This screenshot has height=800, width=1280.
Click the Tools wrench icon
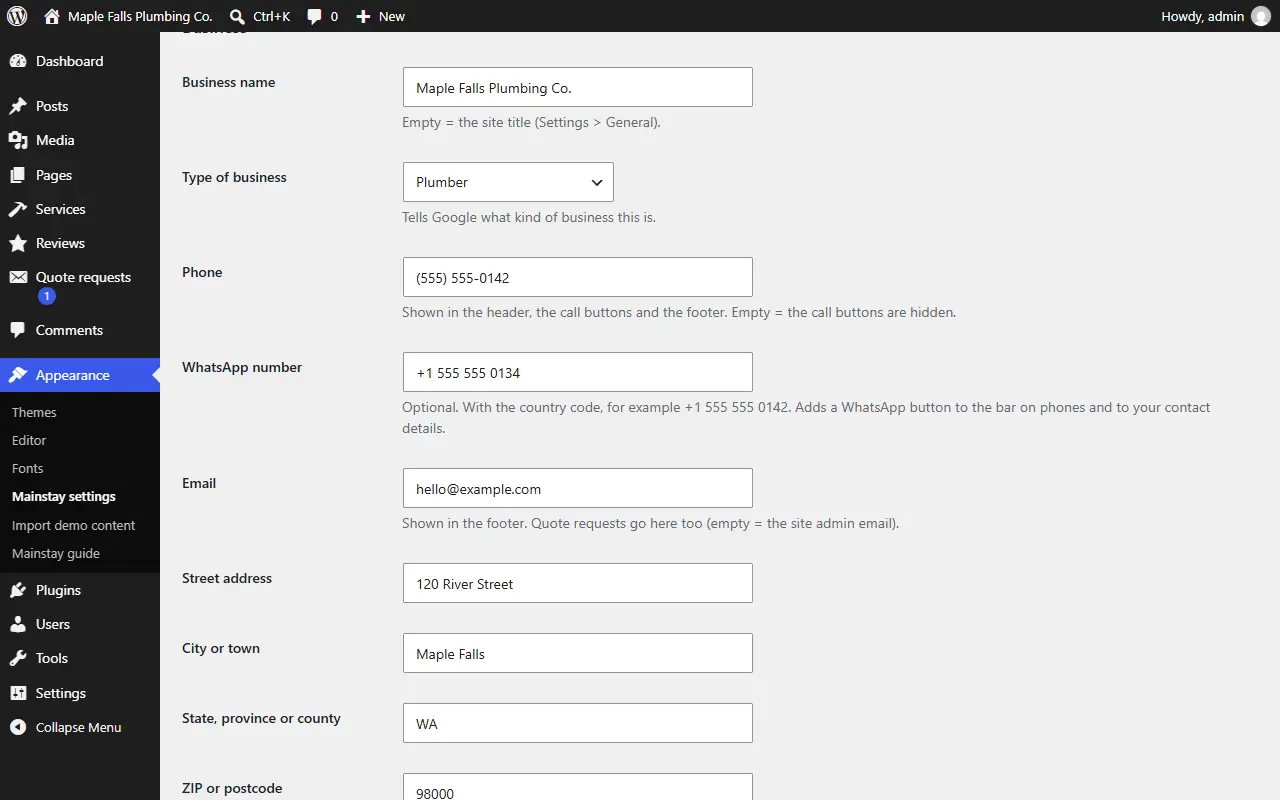click(x=18, y=658)
